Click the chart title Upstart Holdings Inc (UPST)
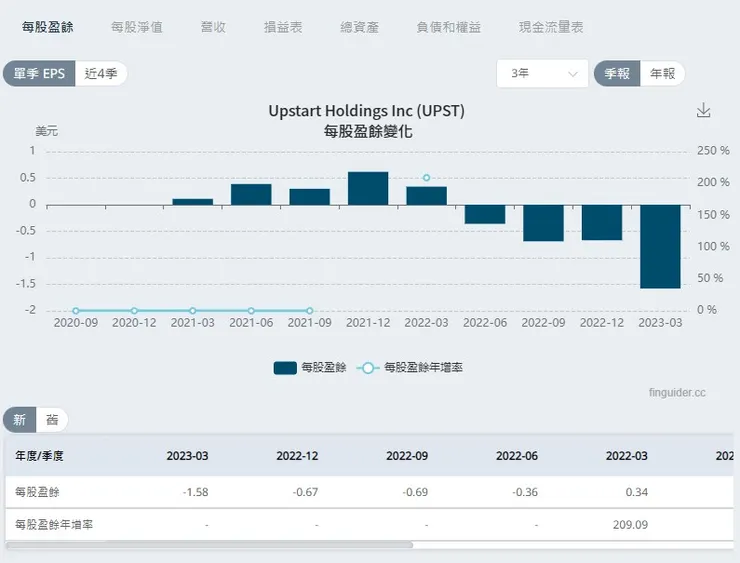This screenshot has width=740, height=563. [367, 111]
